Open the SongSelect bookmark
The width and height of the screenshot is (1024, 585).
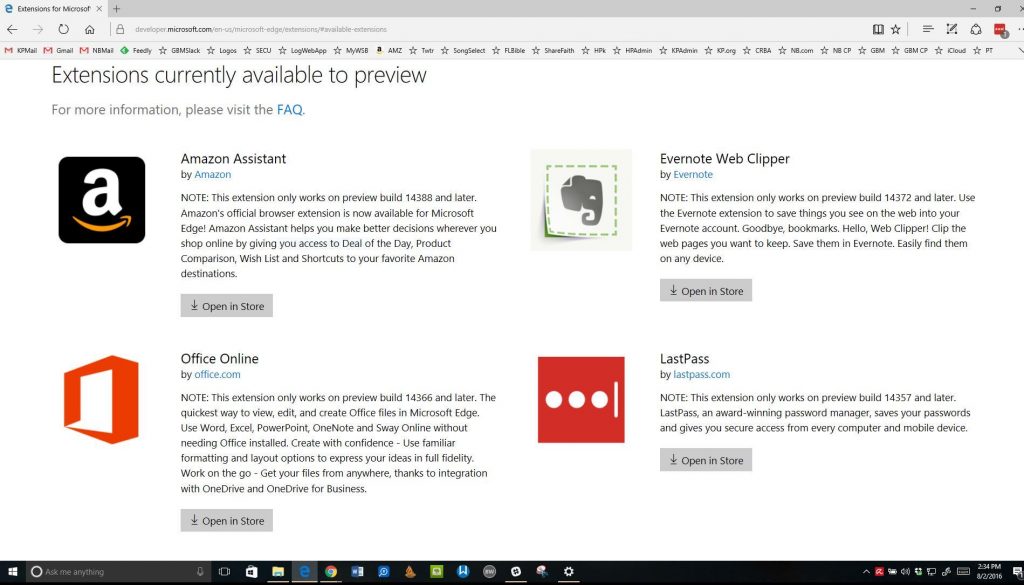click(x=463, y=50)
